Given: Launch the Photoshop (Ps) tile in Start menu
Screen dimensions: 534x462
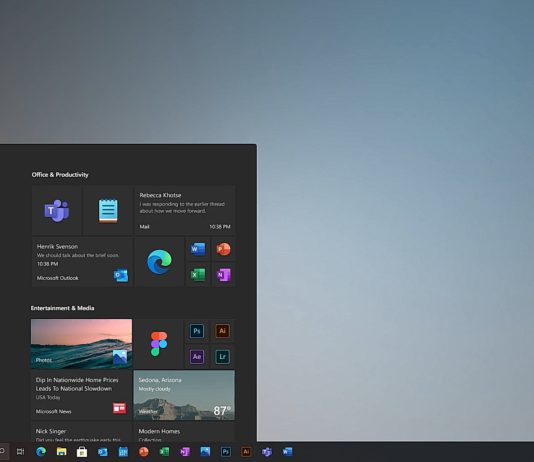Looking at the screenshot, I should [197, 331].
